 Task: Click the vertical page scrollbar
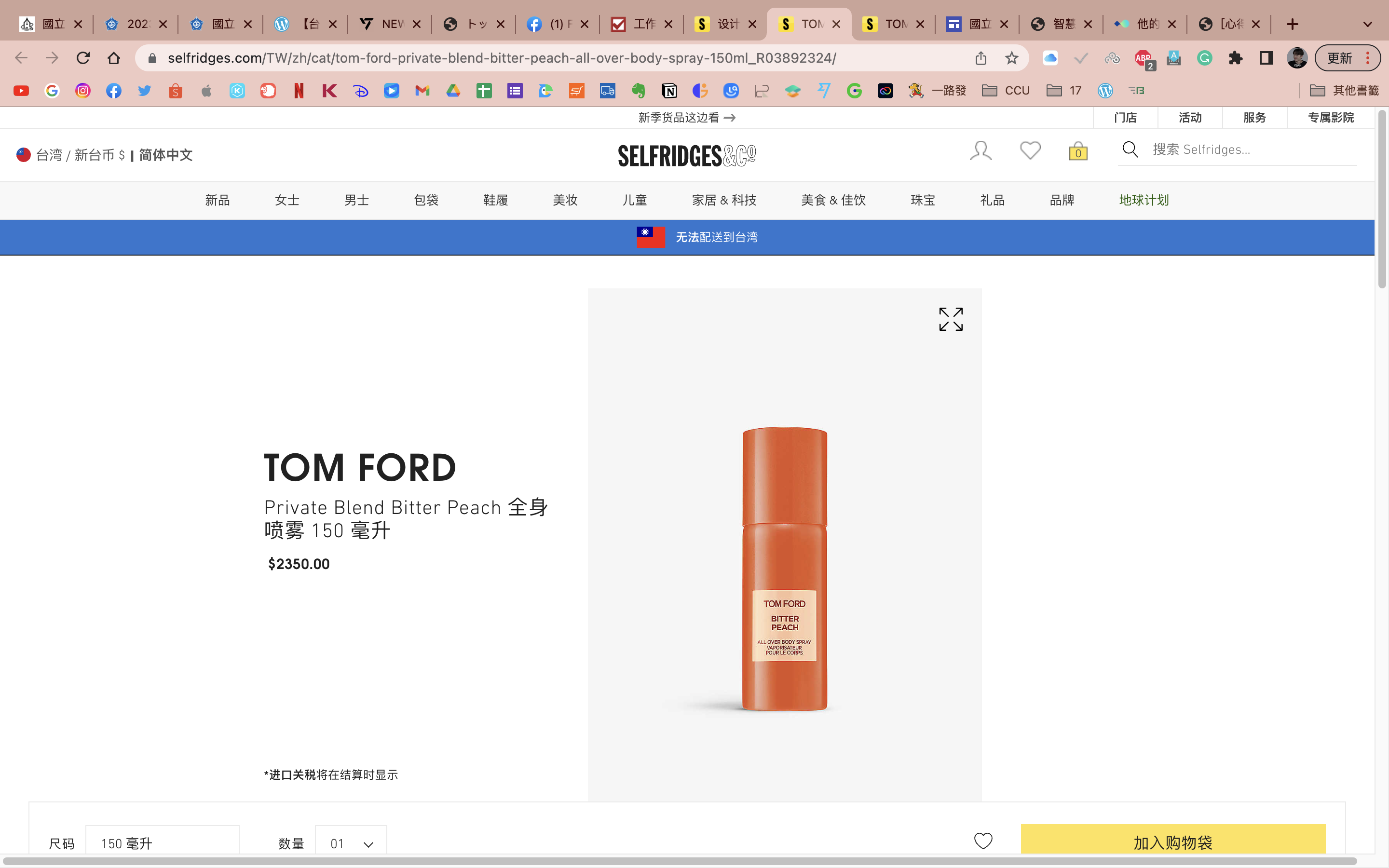(1382, 200)
